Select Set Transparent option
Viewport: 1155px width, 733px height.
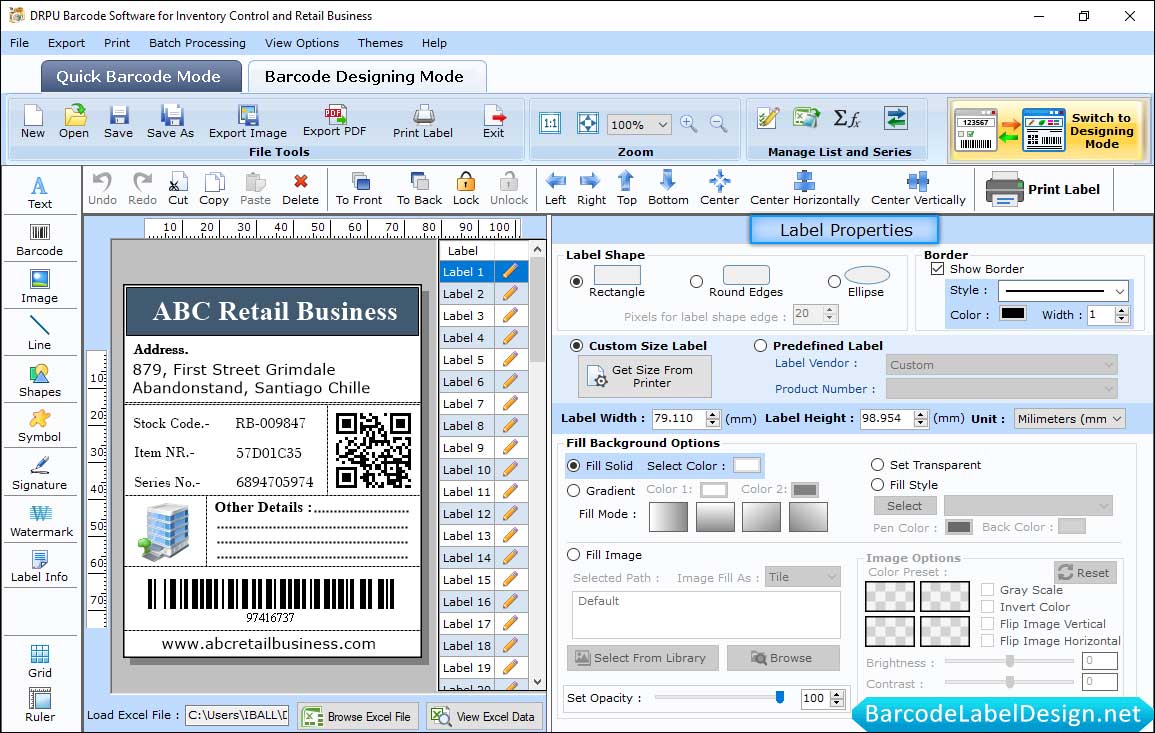pyautogui.click(x=877, y=465)
